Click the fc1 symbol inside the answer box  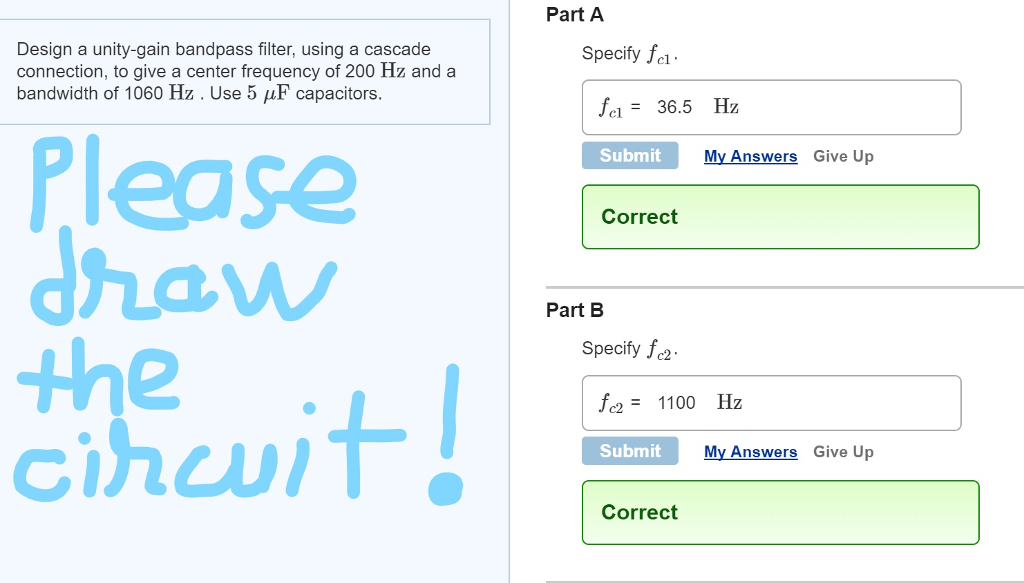coord(610,107)
